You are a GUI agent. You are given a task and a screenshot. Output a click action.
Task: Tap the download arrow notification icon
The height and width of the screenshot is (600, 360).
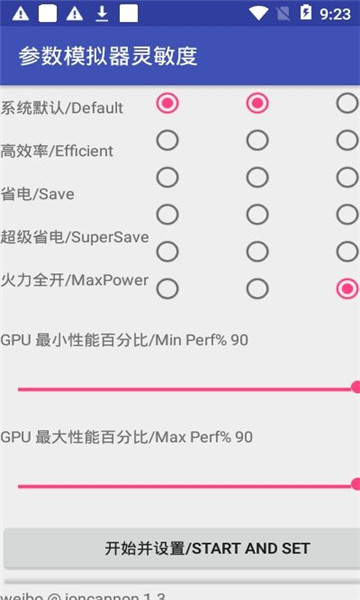[102, 13]
